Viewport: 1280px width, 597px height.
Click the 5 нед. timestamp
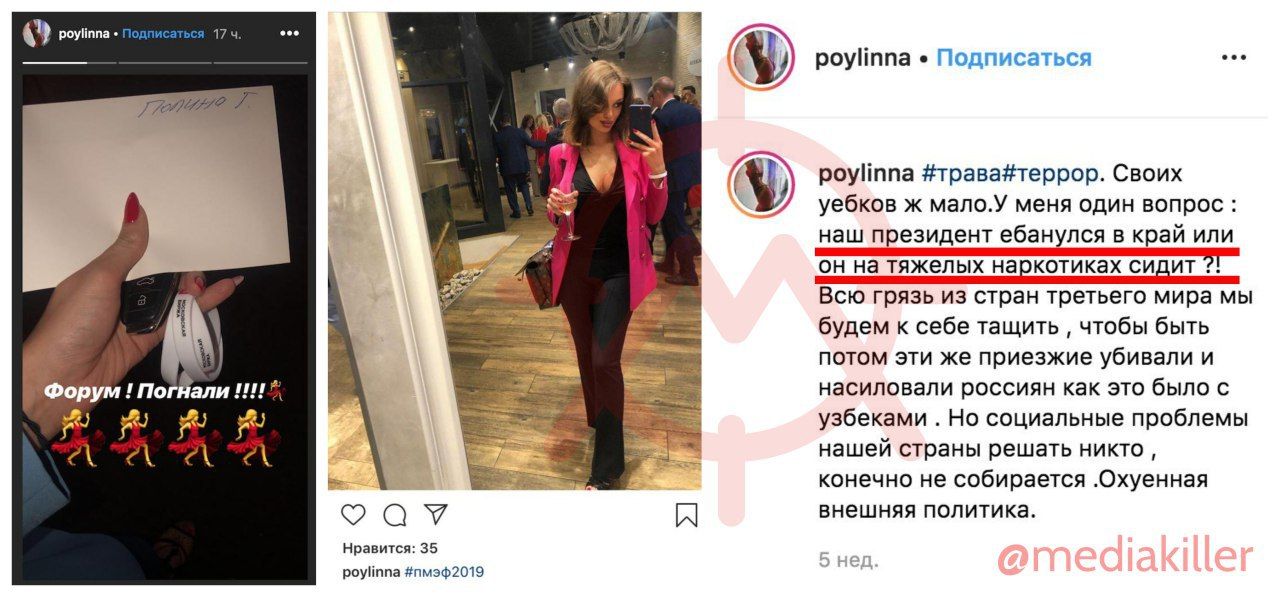click(x=848, y=560)
